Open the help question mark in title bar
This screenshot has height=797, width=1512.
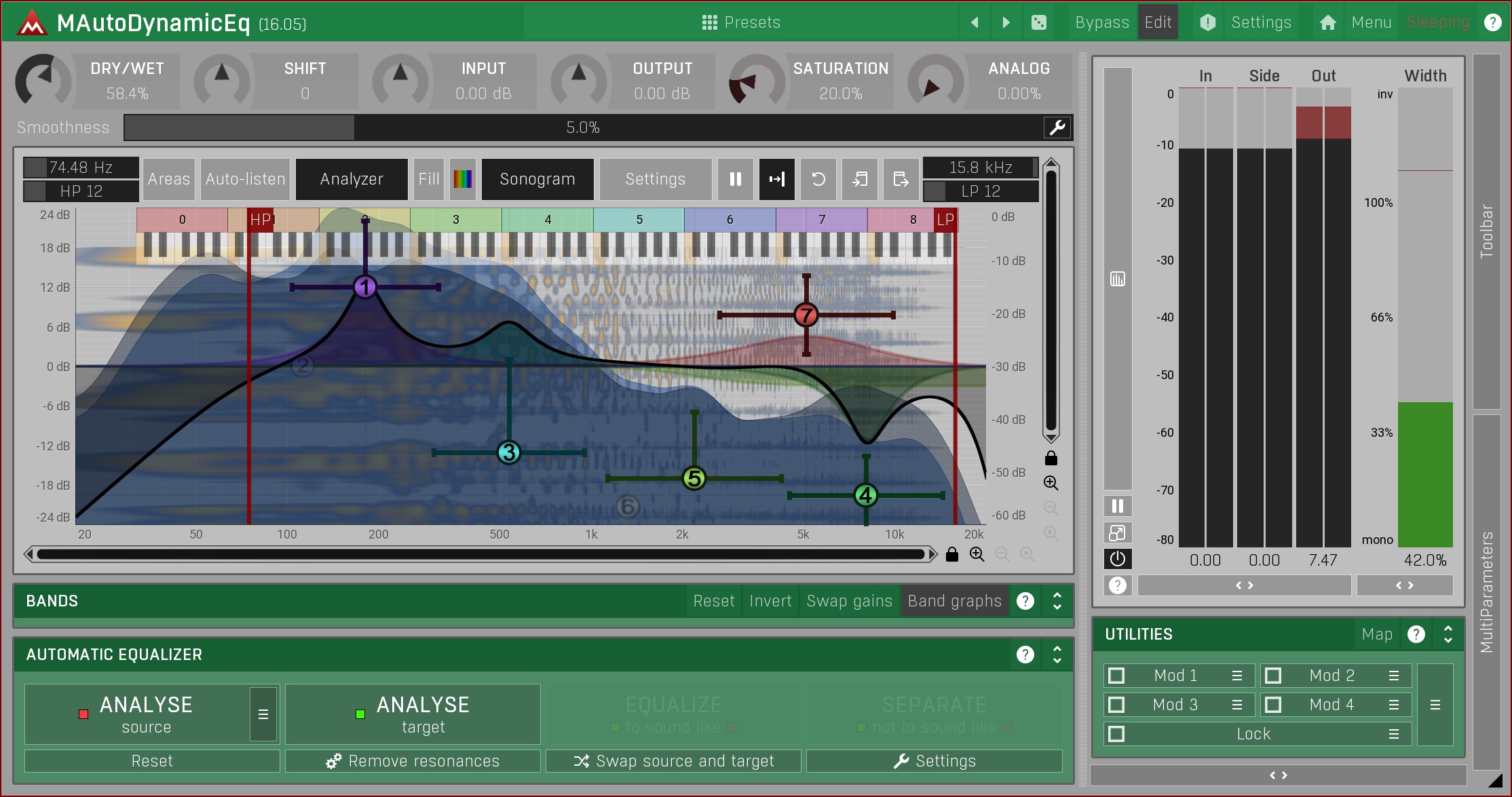(1492, 22)
